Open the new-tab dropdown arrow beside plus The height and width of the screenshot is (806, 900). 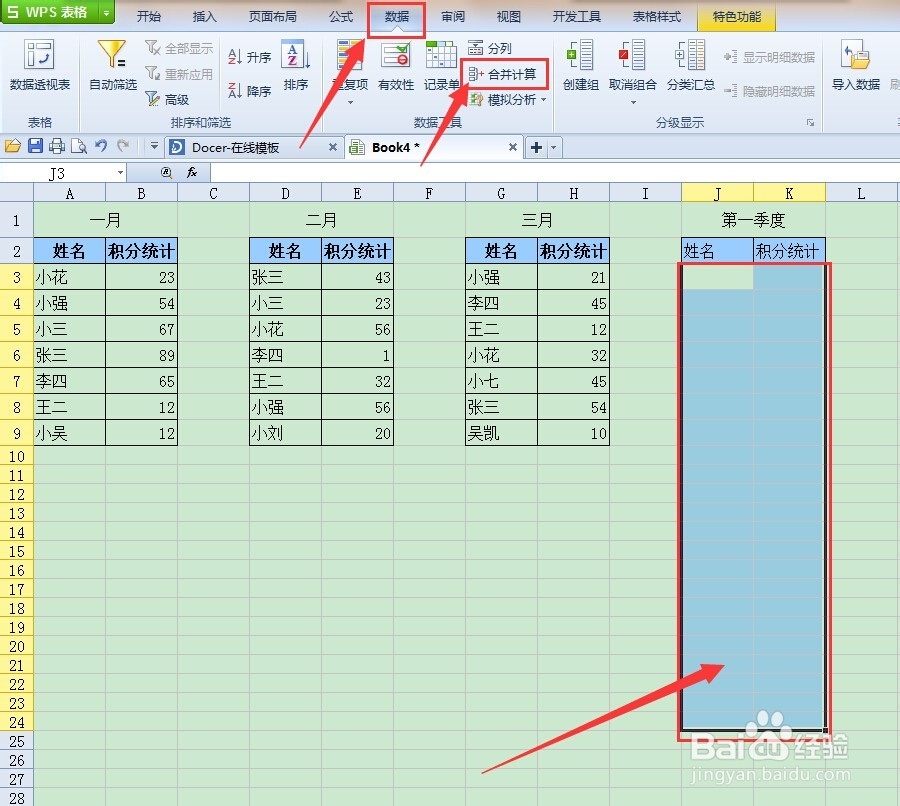[x=554, y=148]
